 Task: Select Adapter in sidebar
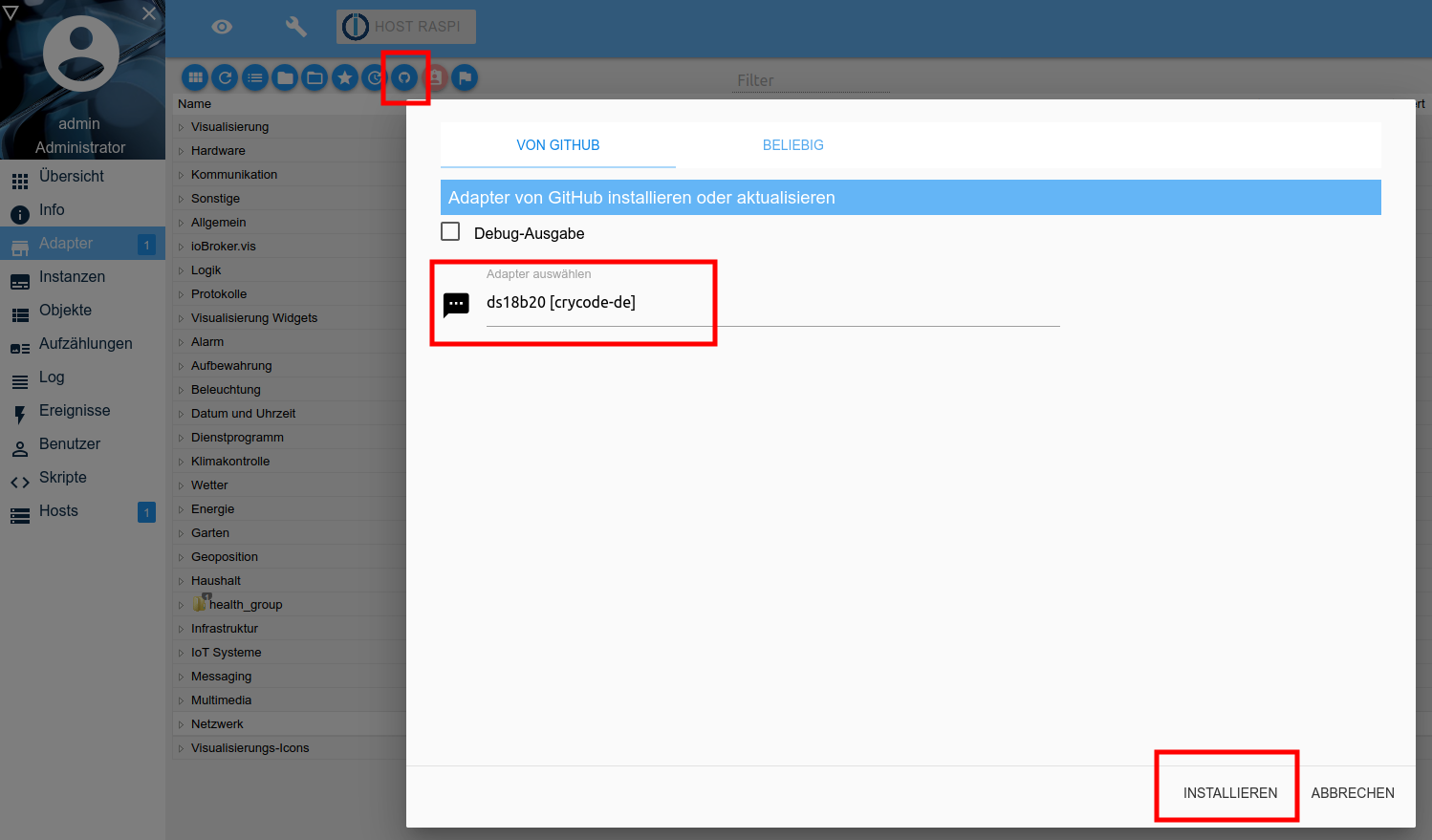point(82,244)
